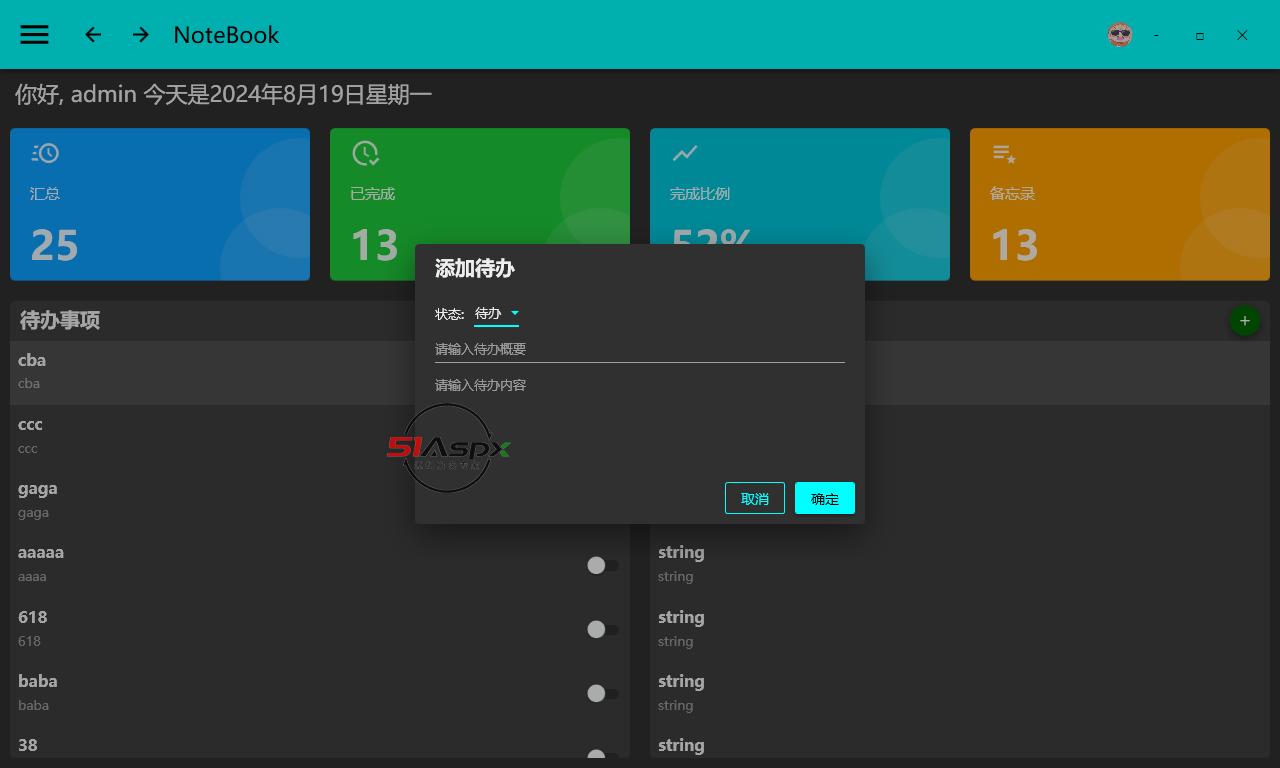Minimize the NoteBook window
The image size is (1280, 768).
coord(1157,35)
